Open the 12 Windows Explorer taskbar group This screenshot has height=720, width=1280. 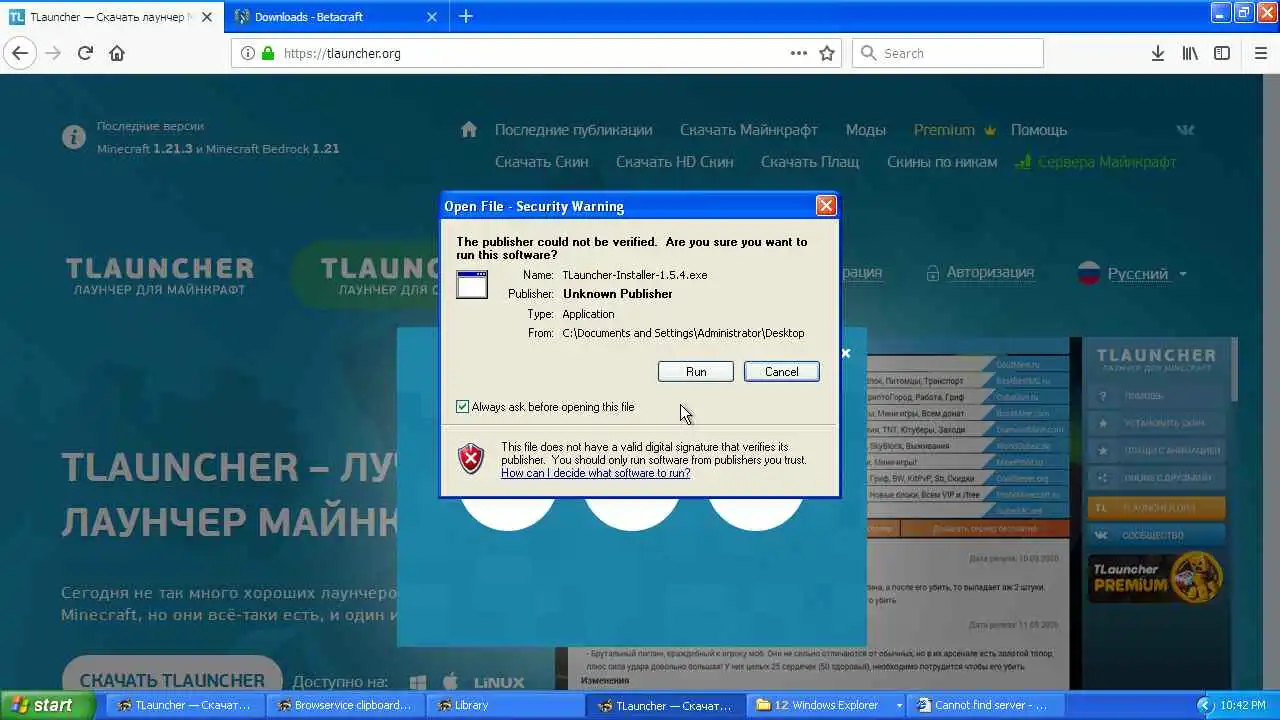[x=826, y=705]
